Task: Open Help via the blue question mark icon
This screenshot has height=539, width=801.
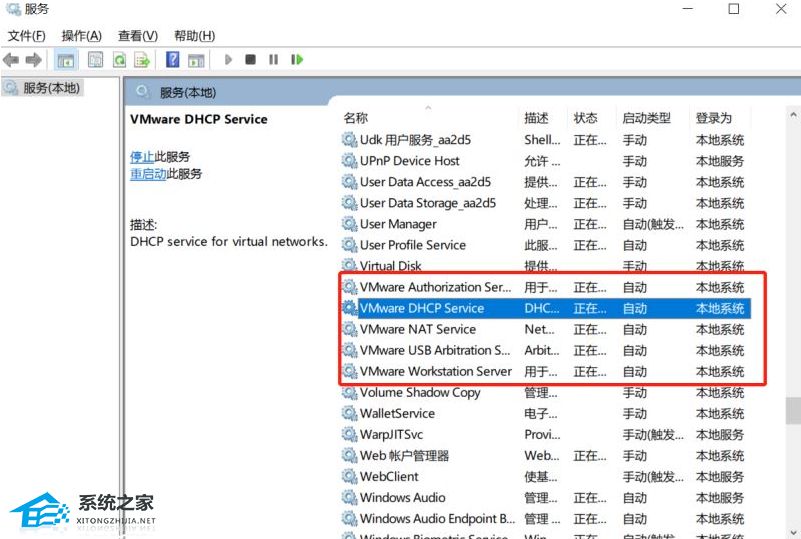Action: [173, 60]
